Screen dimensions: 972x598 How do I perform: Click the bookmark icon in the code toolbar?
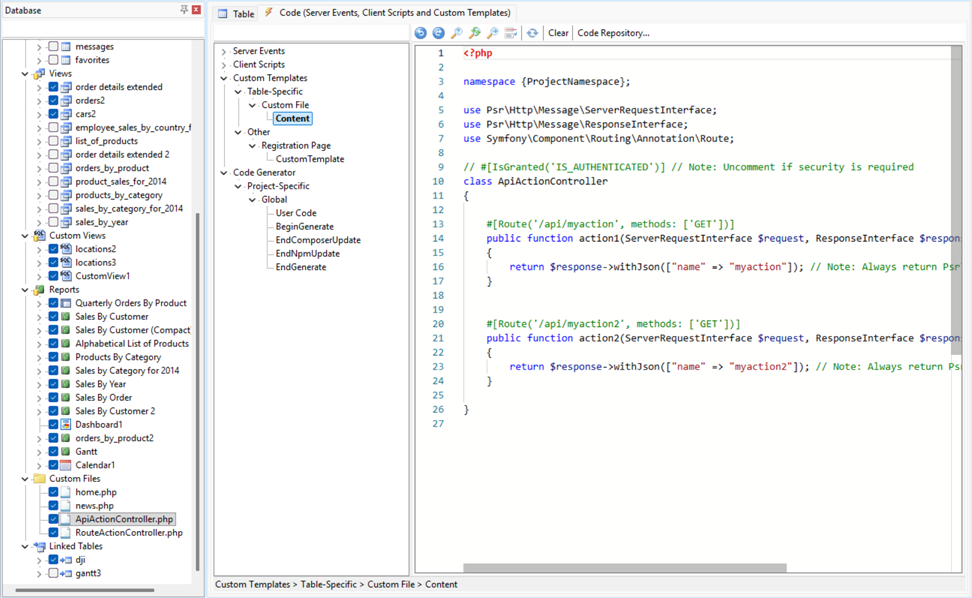click(x=512, y=33)
